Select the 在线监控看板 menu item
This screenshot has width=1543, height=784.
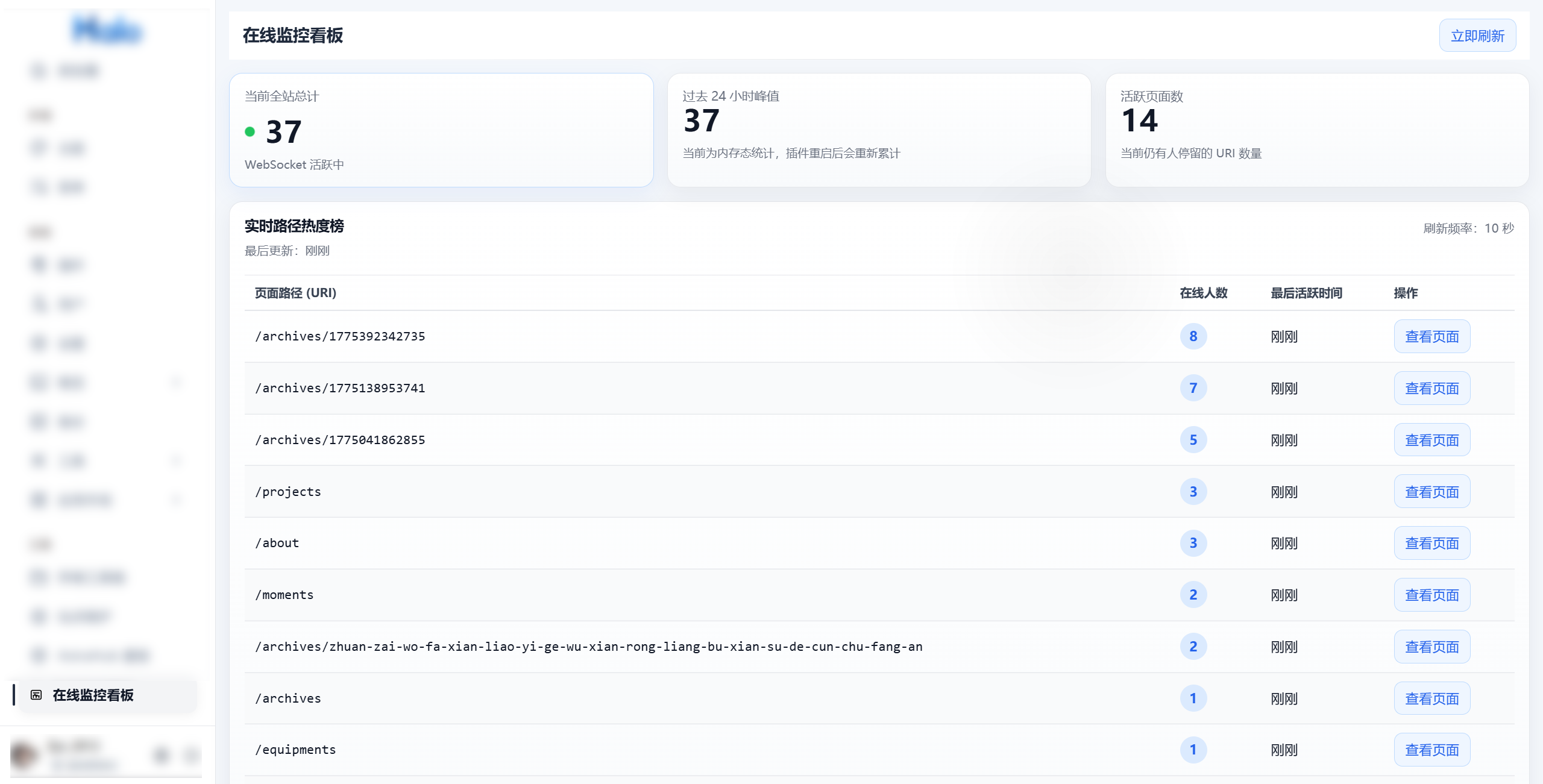click(93, 695)
